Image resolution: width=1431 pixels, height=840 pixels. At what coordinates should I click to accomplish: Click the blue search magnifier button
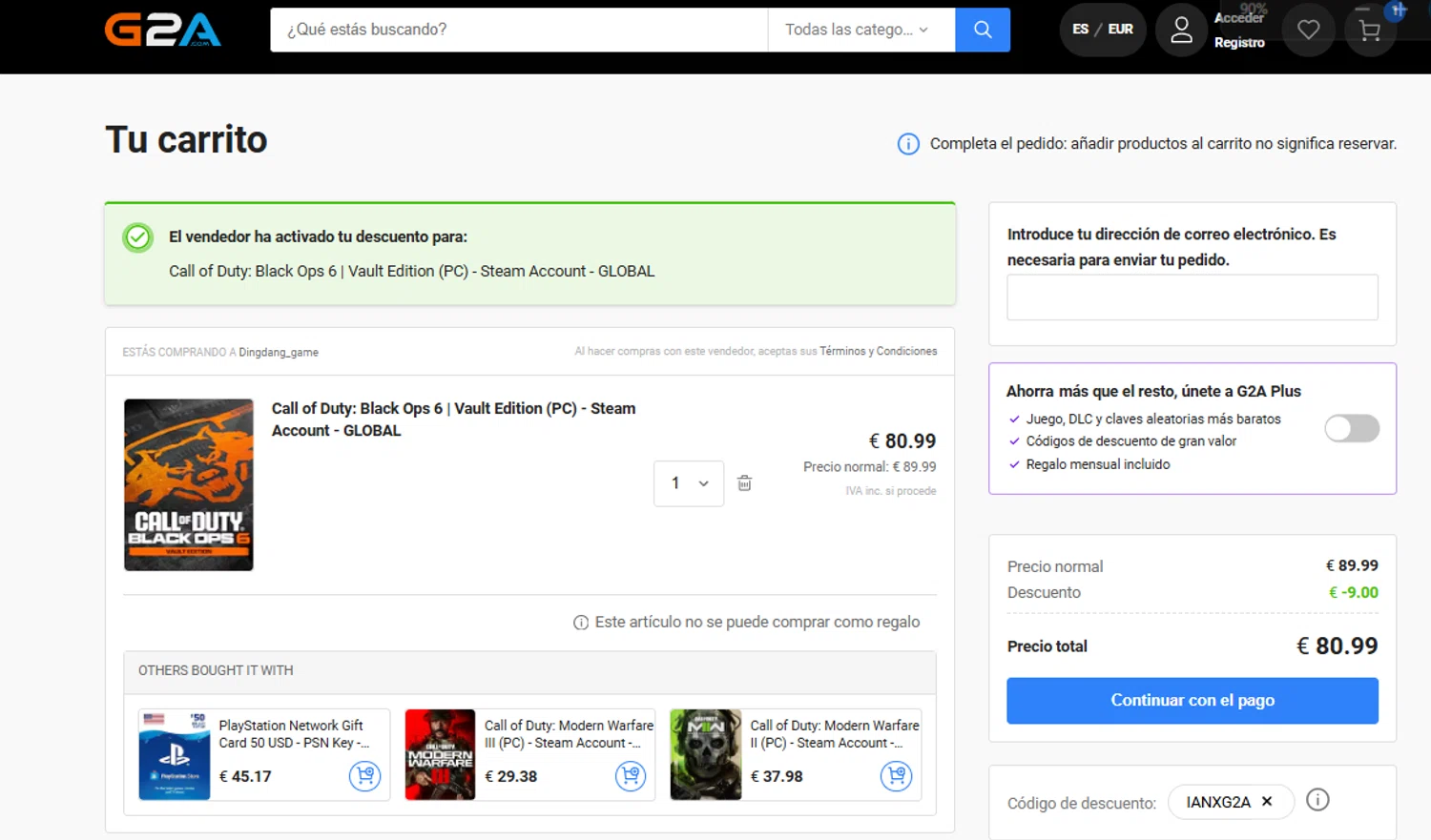983,30
